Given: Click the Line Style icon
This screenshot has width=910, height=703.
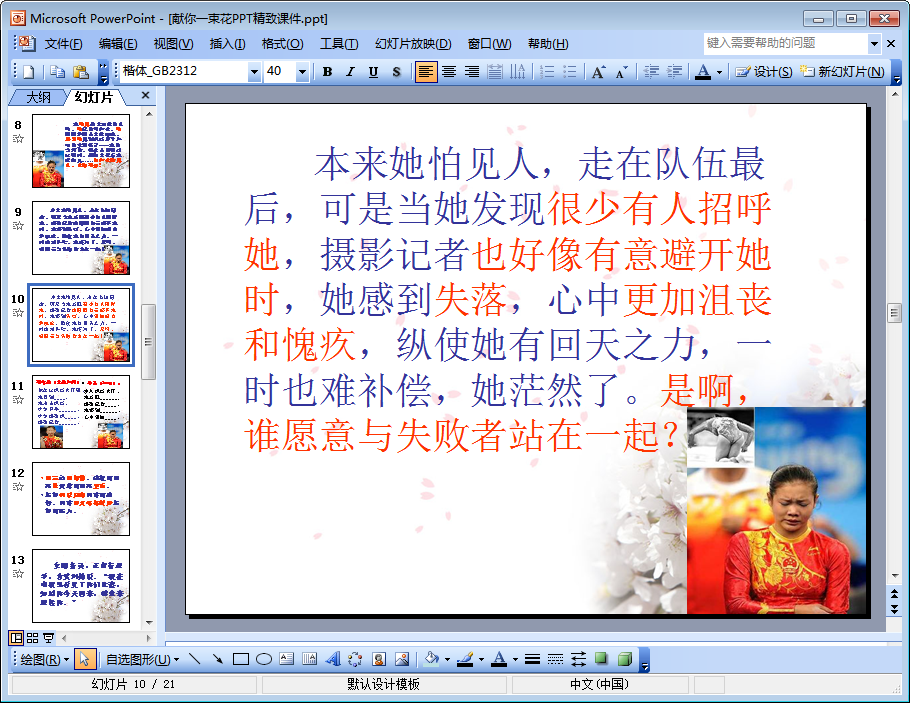Looking at the screenshot, I should click(x=532, y=659).
